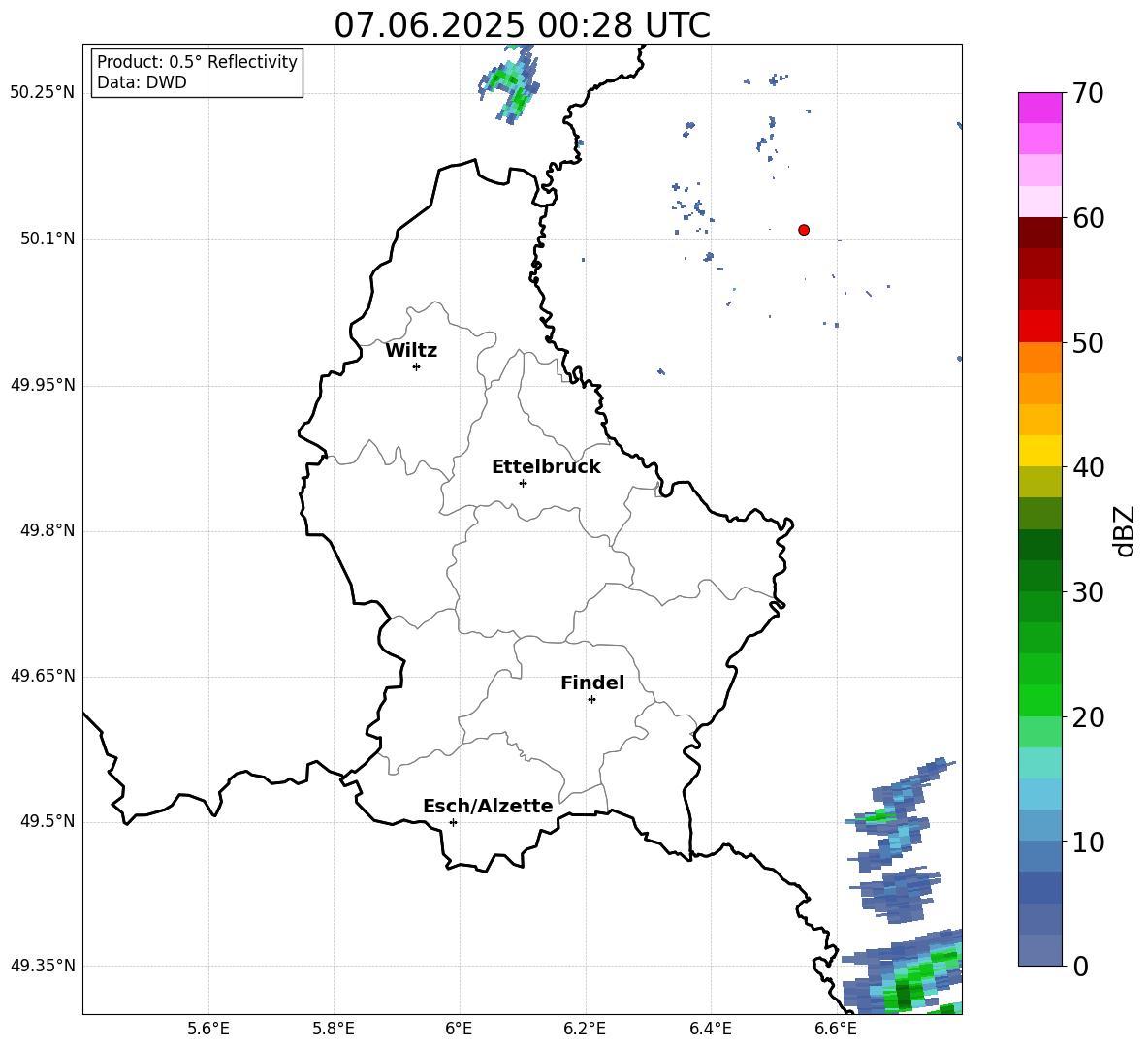Screen dimensions: 1148x1048
Task: Click the 6.2°E longitude label
Action: click(585, 1029)
